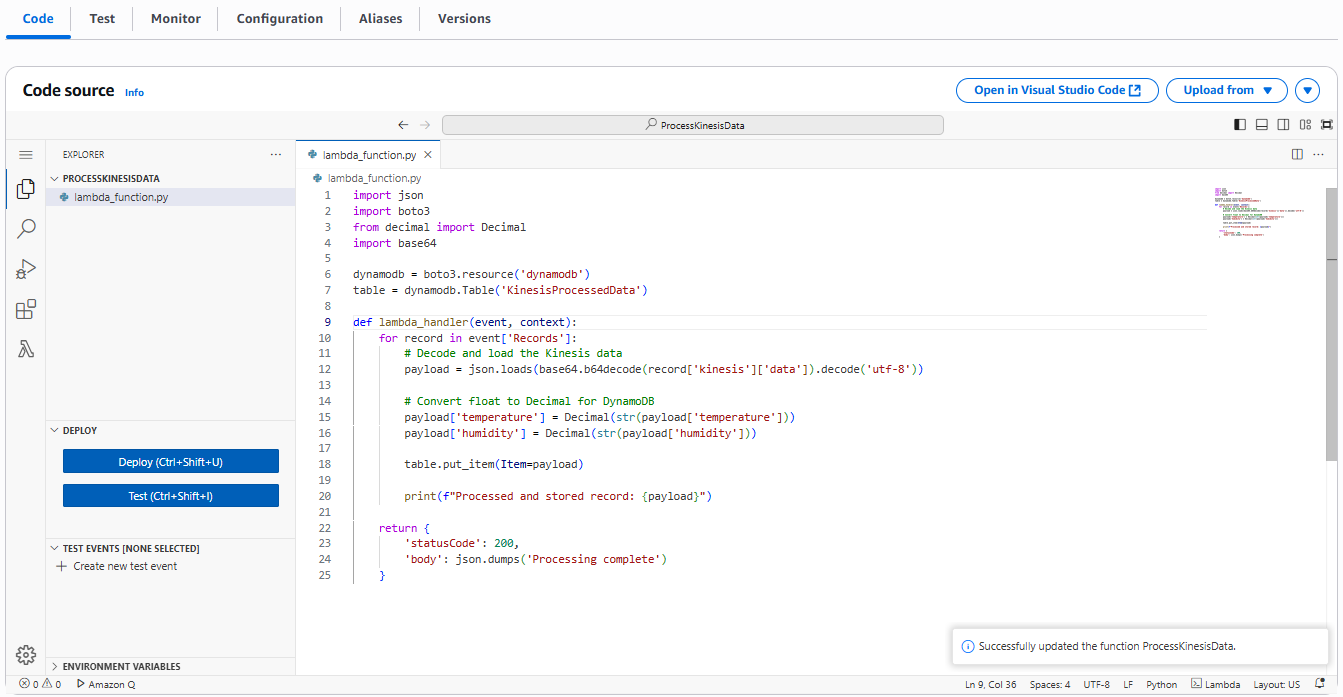Click the Deploy (Ctrl+Shift+U) button
This screenshot has height=697, width=1343.
(170, 462)
